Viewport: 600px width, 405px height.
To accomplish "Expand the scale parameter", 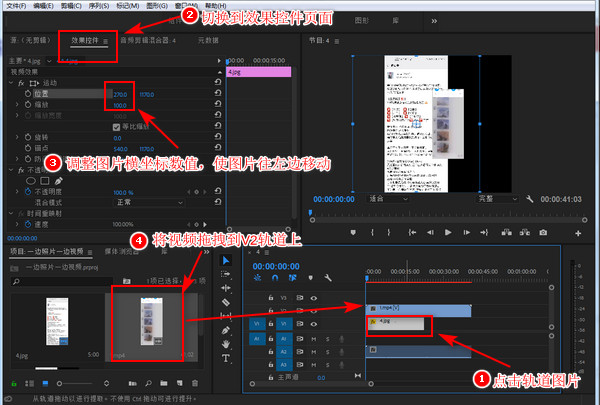I will (17, 105).
